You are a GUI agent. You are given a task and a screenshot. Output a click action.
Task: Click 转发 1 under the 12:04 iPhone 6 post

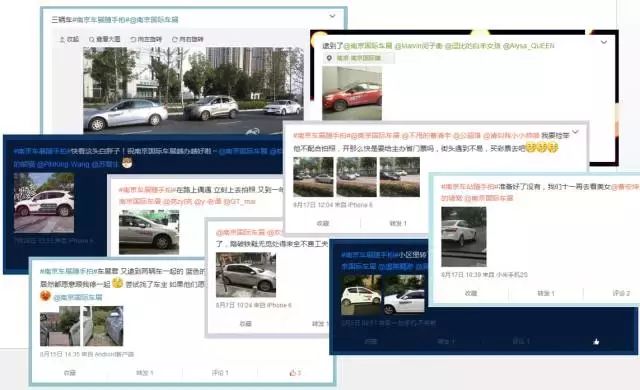(x=398, y=223)
